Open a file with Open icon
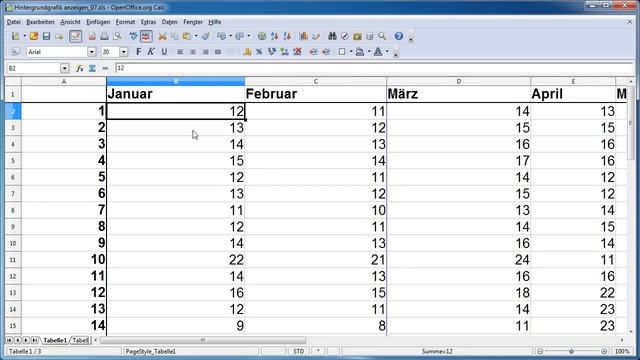Image resolution: width=640 pixels, height=360 pixels. point(33,36)
